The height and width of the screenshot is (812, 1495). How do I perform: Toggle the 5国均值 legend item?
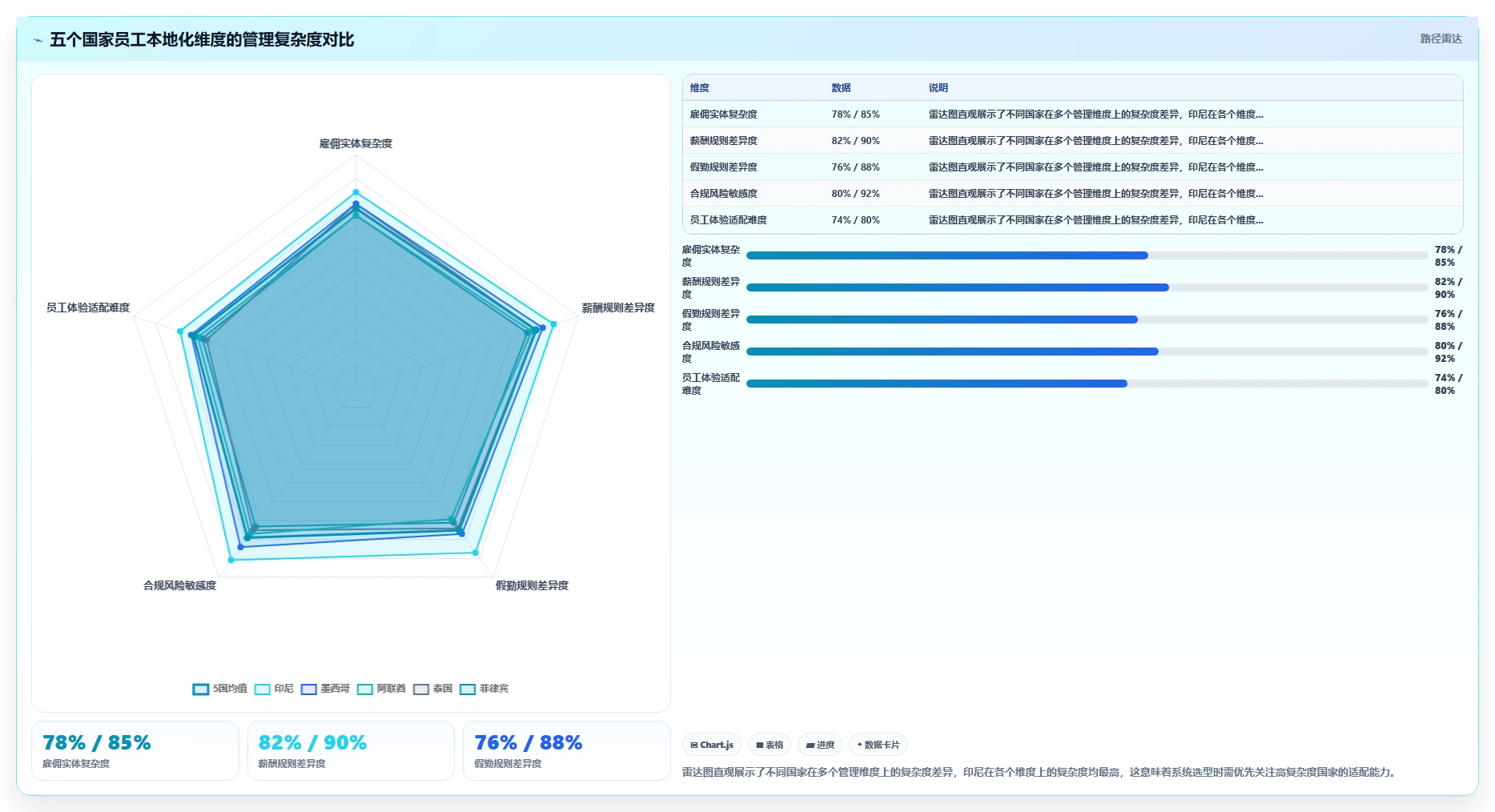tap(220, 689)
